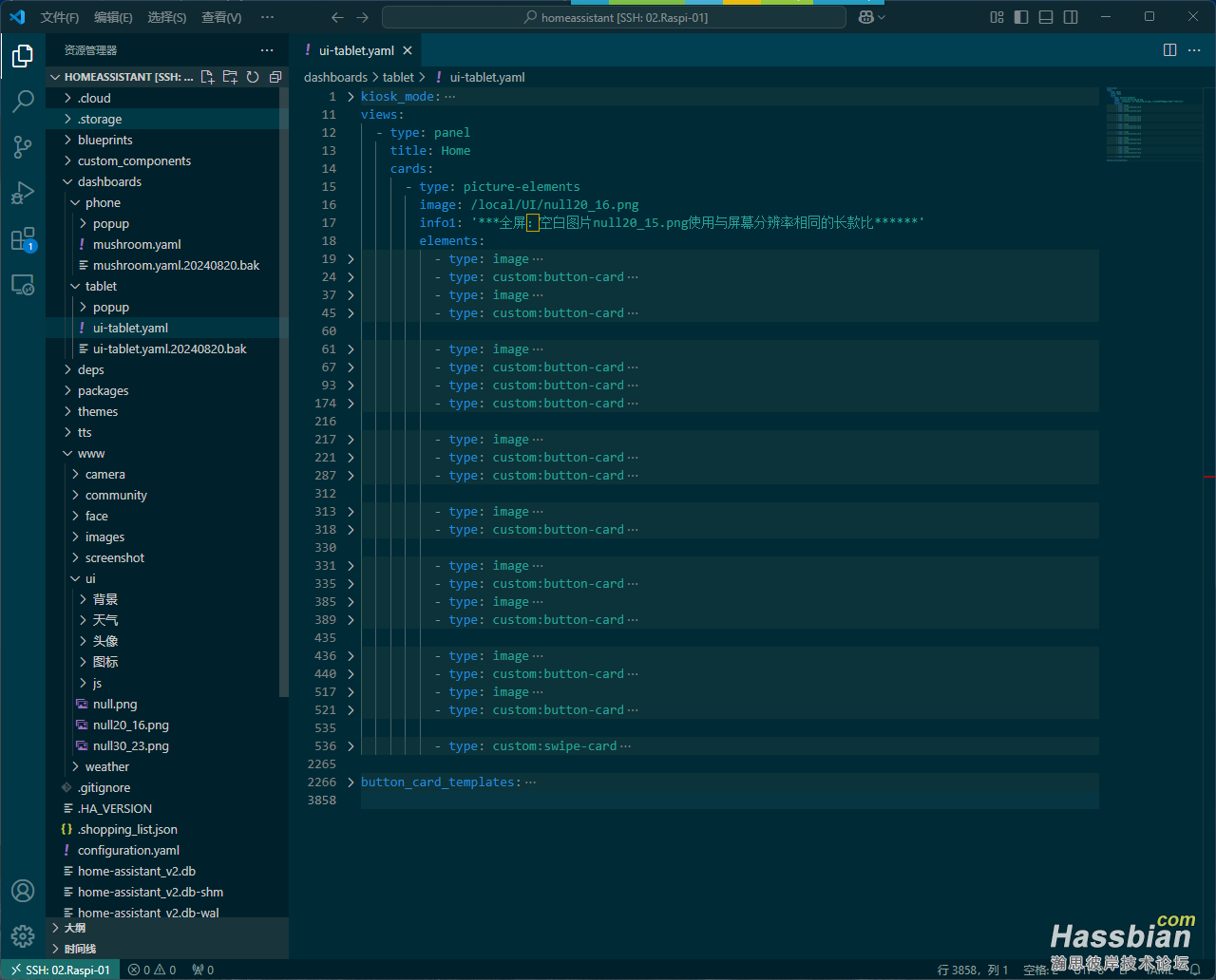Click tablet breadcrumb segment

pyautogui.click(x=398, y=77)
